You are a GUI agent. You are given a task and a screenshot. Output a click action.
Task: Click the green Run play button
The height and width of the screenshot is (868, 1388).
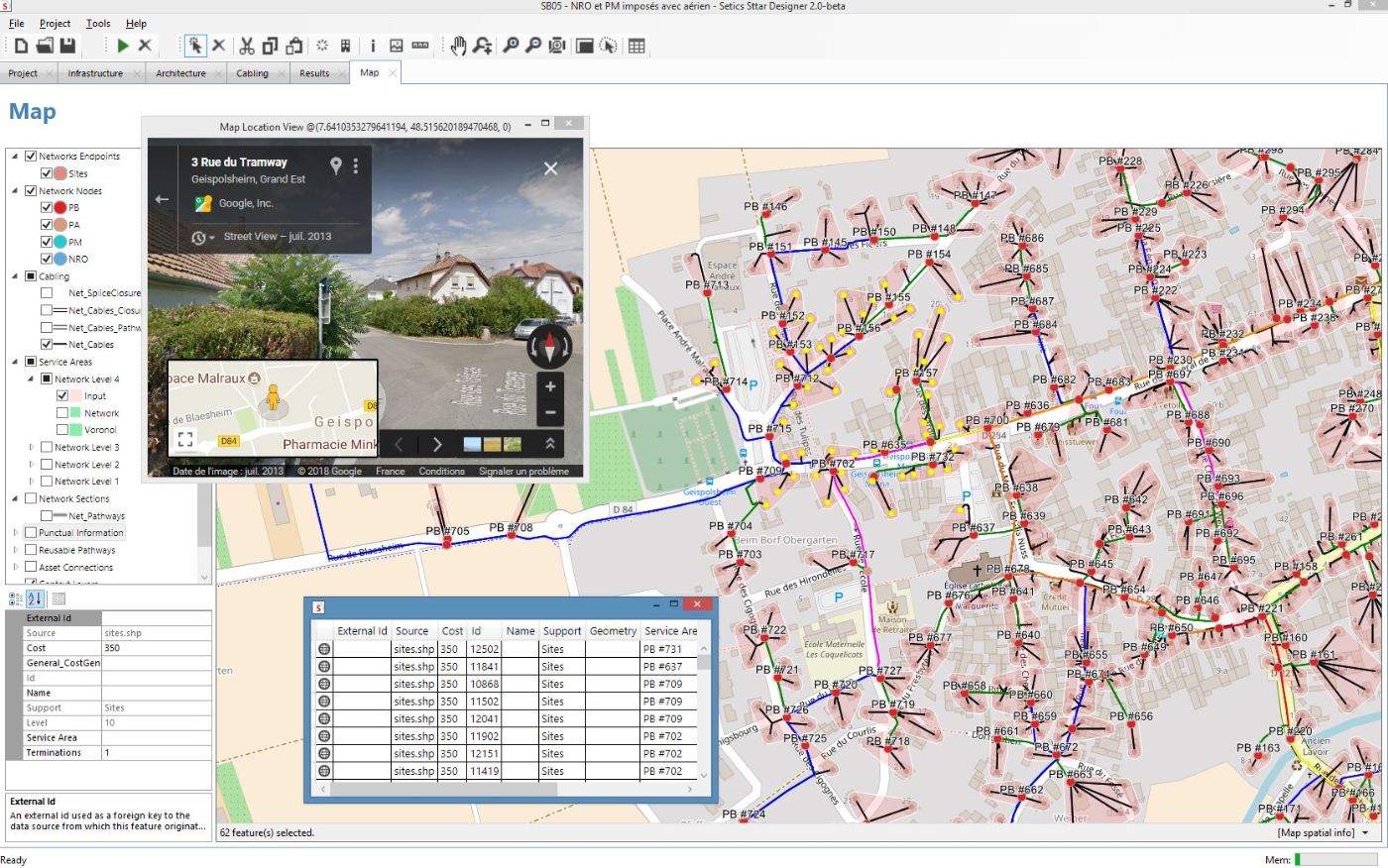[123, 46]
